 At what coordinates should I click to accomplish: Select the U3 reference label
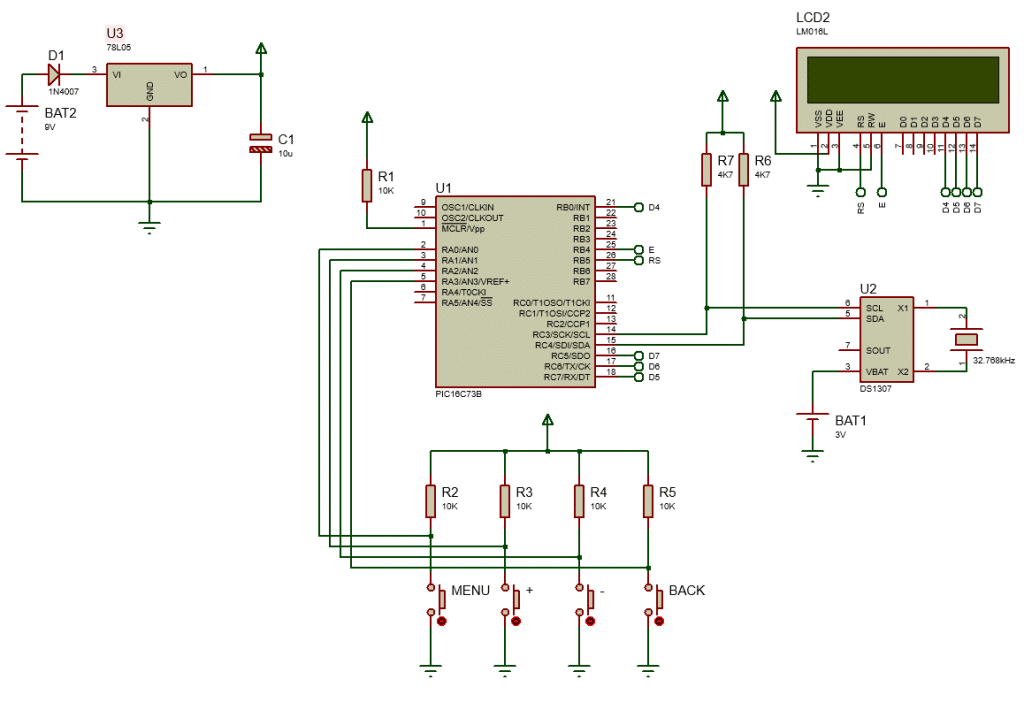pos(115,33)
